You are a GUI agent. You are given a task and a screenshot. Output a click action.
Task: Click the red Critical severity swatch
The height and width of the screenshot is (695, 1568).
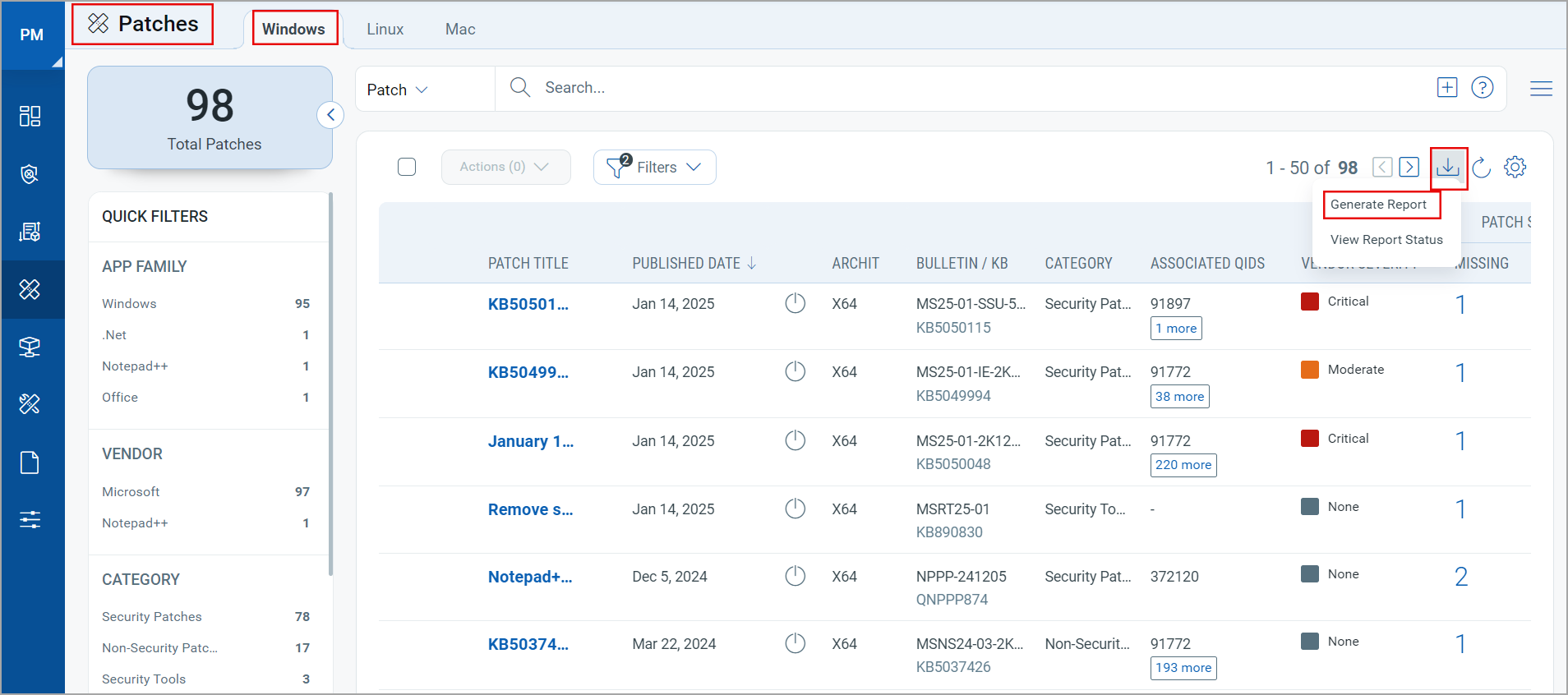[1309, 301]
